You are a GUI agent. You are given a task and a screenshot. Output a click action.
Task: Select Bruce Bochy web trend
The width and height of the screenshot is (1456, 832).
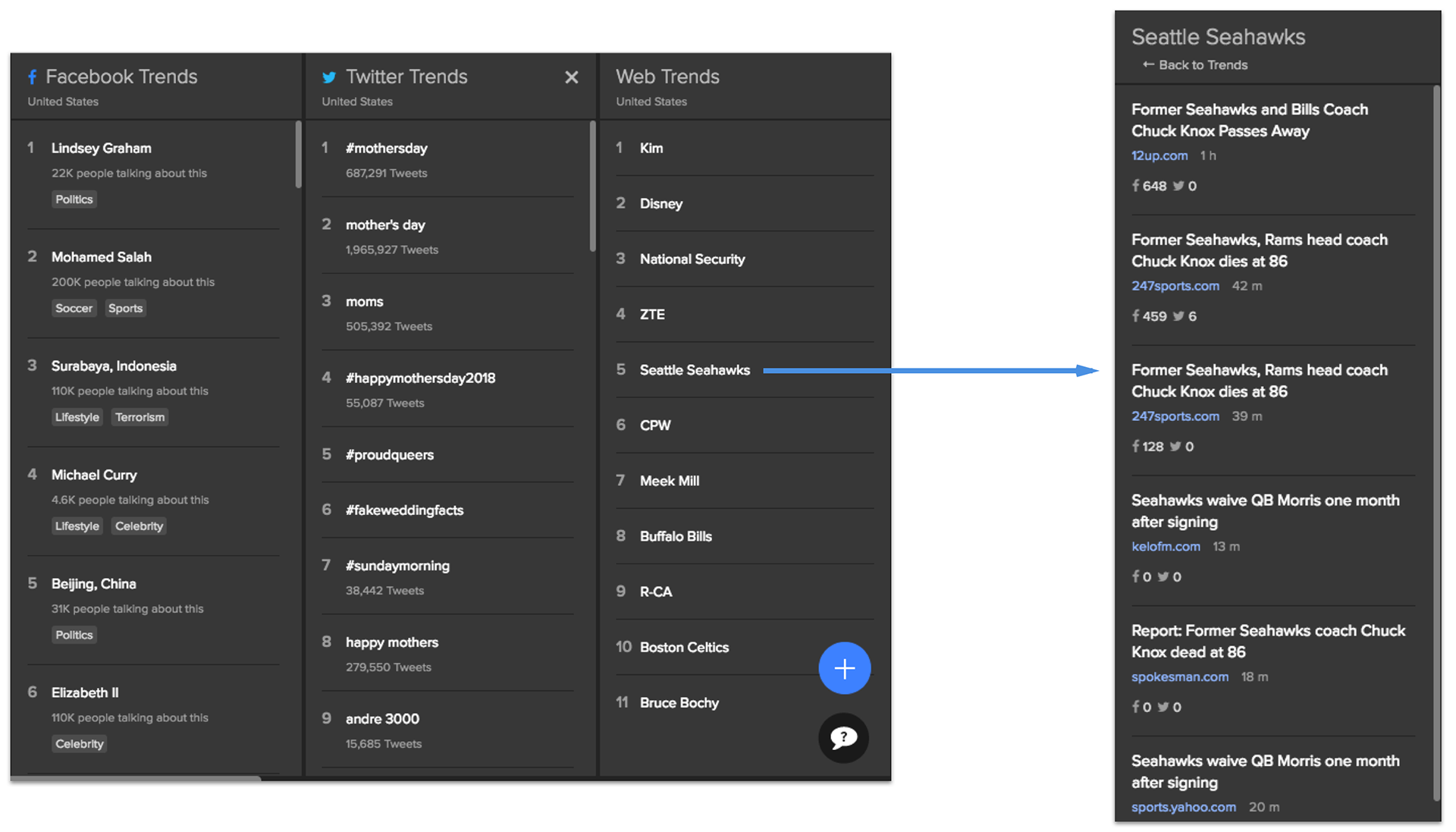pyautogui.click(x=679, y=702)
